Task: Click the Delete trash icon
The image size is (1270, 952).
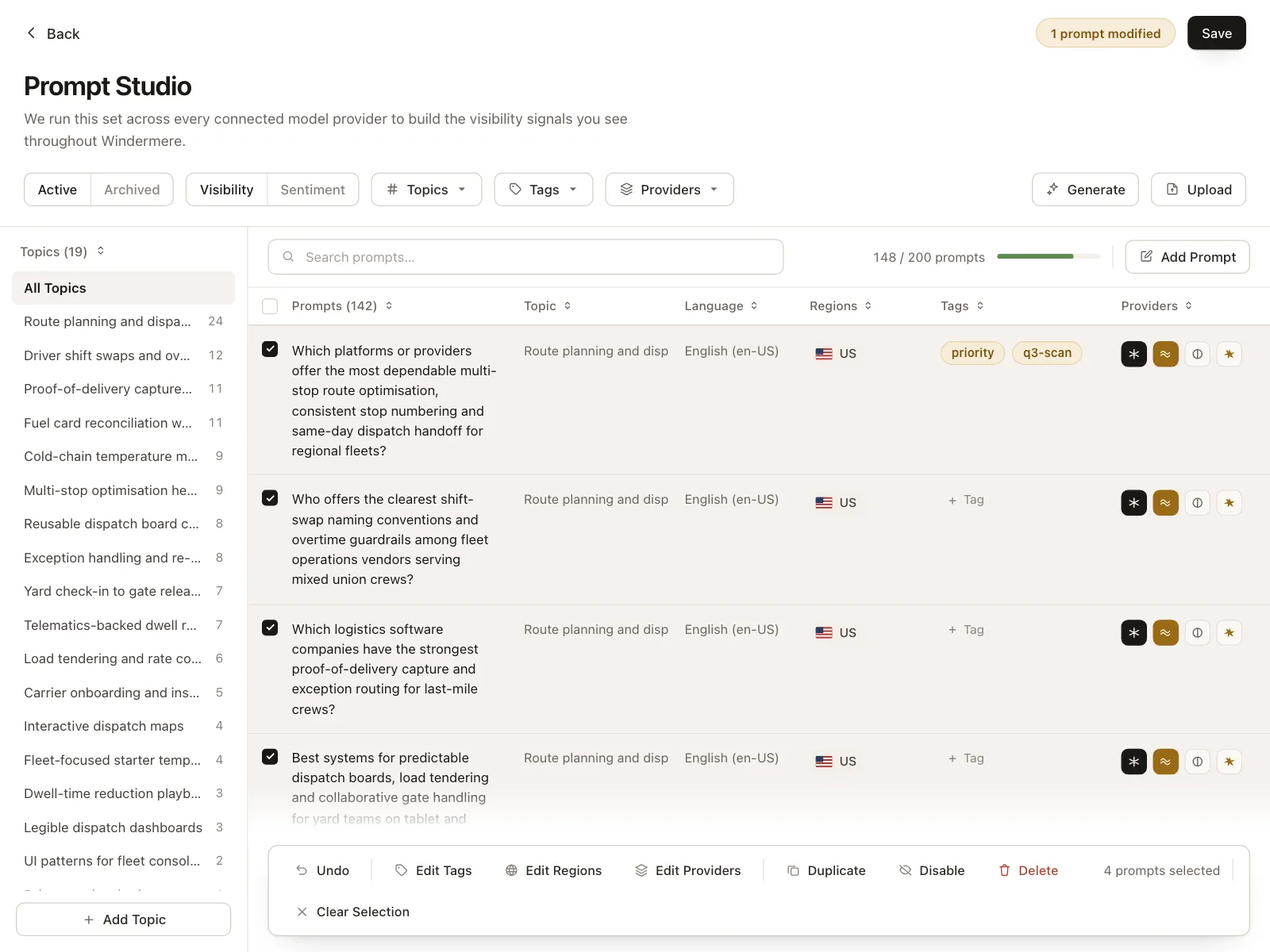Action: (x=1004, y=870)
